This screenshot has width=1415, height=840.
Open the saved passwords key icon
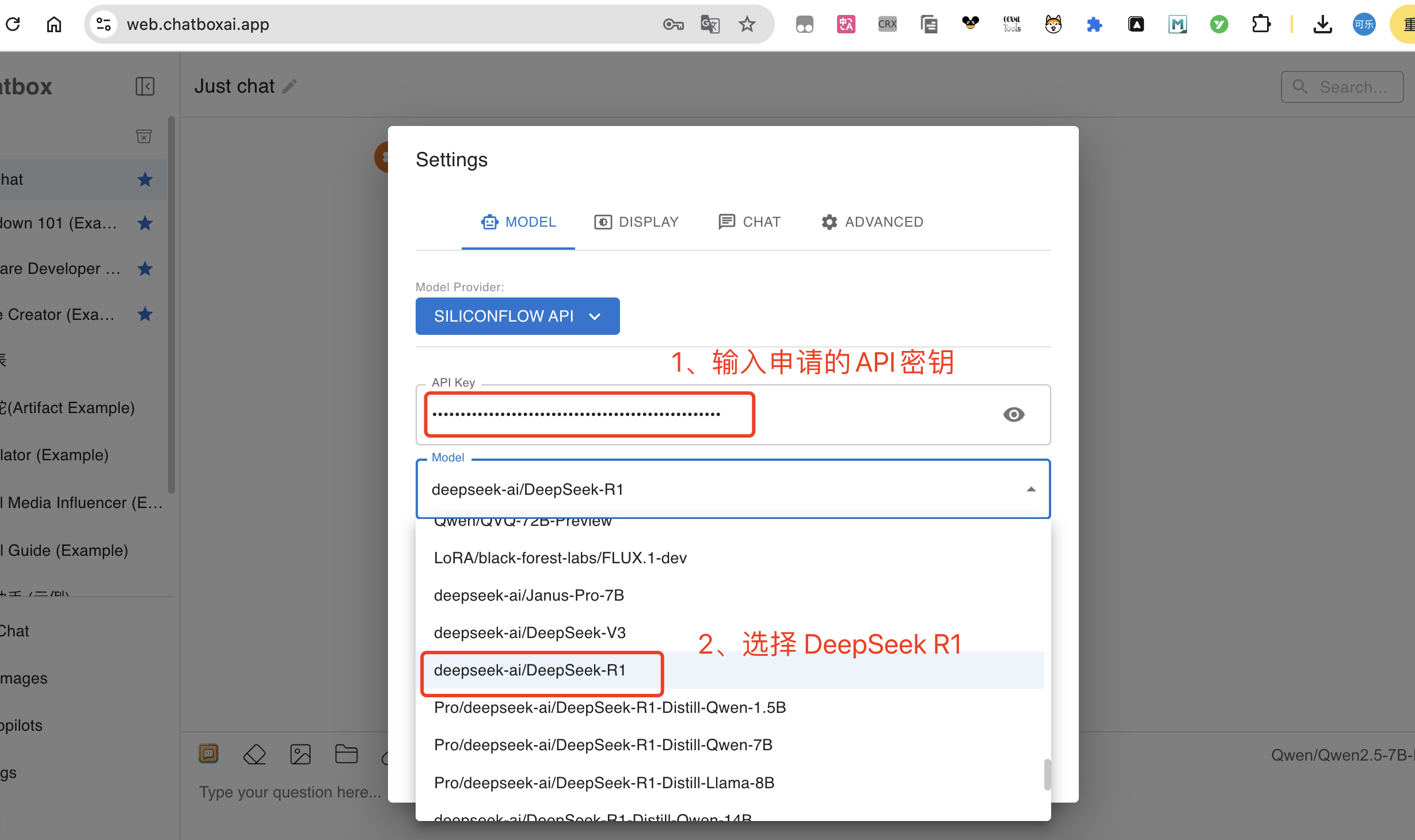(x=673, y=24)
